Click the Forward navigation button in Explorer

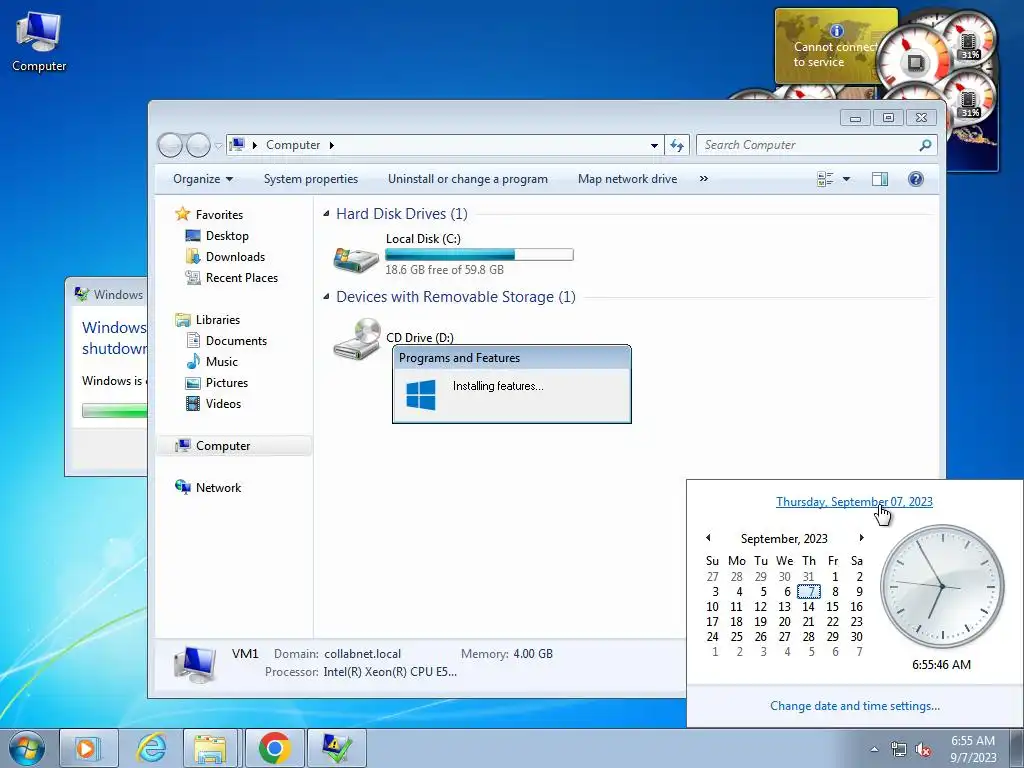coord(198,145)
